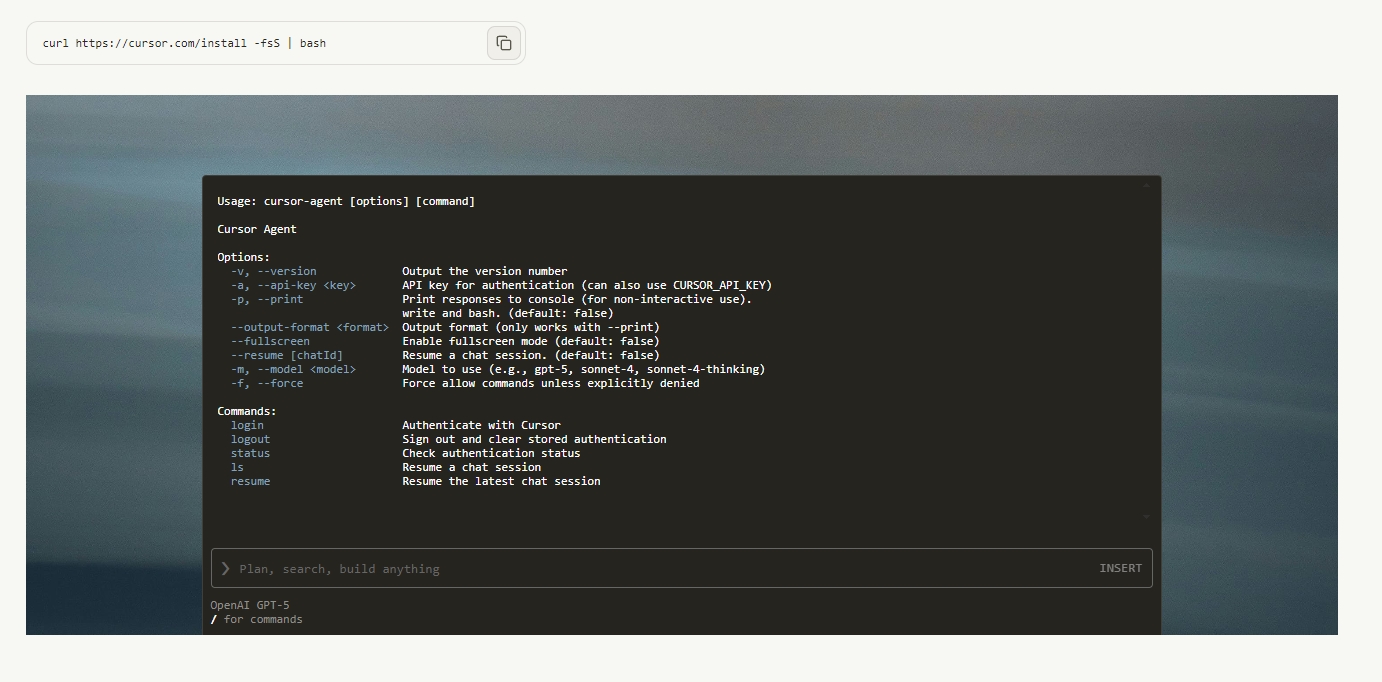Viewport: 1382px width, 682px height.
Task: Click the INSERT mode indicator
Action: point(1120,568)
